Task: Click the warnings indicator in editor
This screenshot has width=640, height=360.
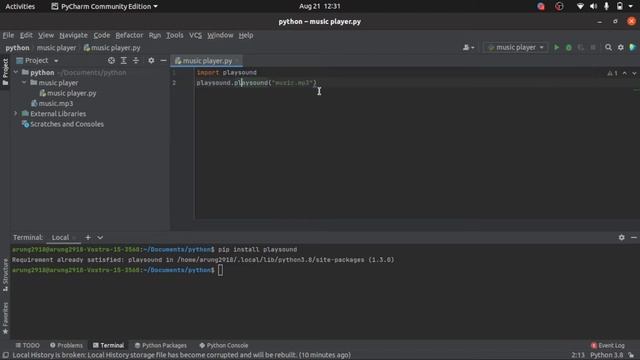Action: pyautogui.click(x=612, y=73)
